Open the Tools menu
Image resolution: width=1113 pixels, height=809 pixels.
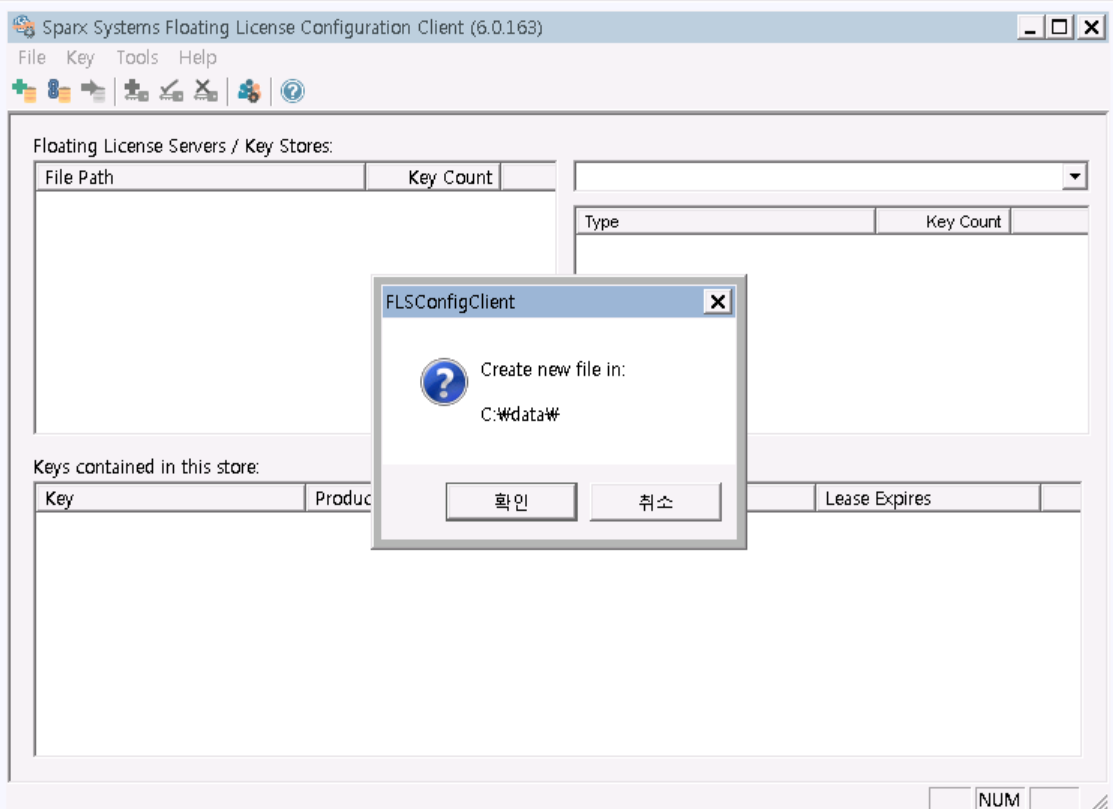137,57
